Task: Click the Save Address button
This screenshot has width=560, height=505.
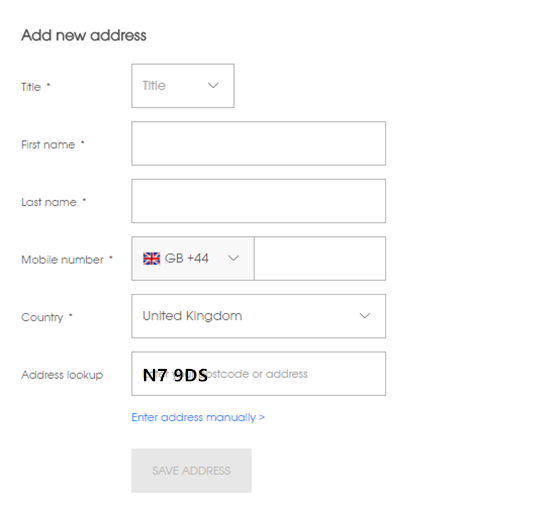Action: [x=191, y=471]
